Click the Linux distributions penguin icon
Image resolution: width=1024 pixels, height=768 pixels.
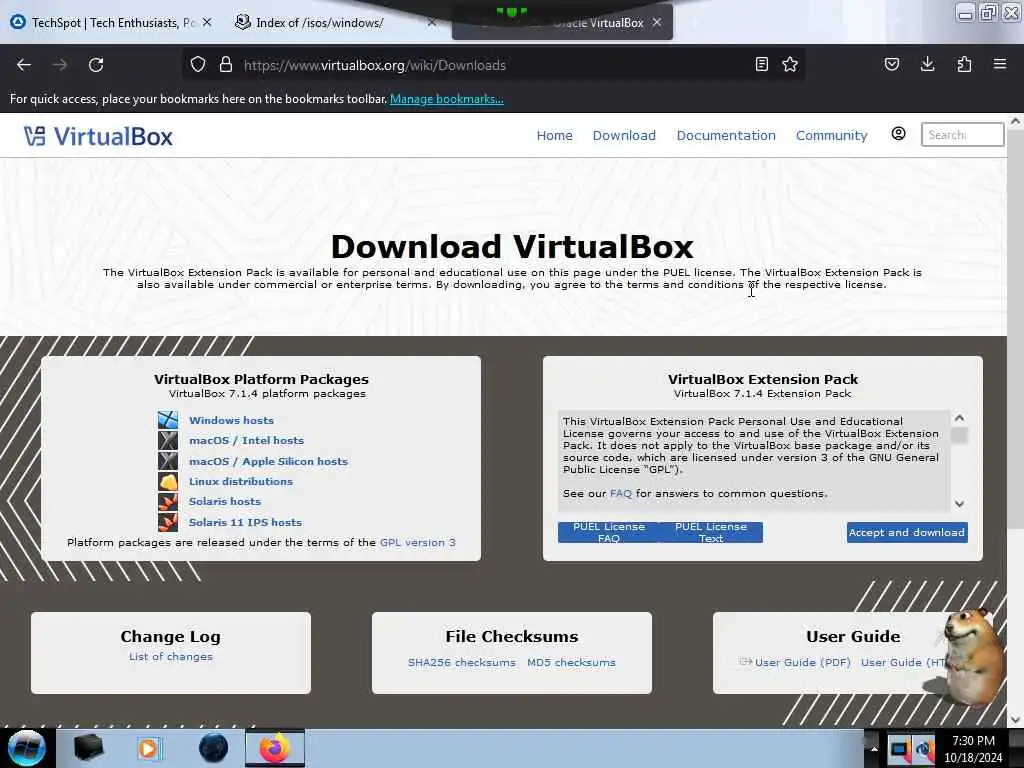pyautogui.click(x=168, y=481)
